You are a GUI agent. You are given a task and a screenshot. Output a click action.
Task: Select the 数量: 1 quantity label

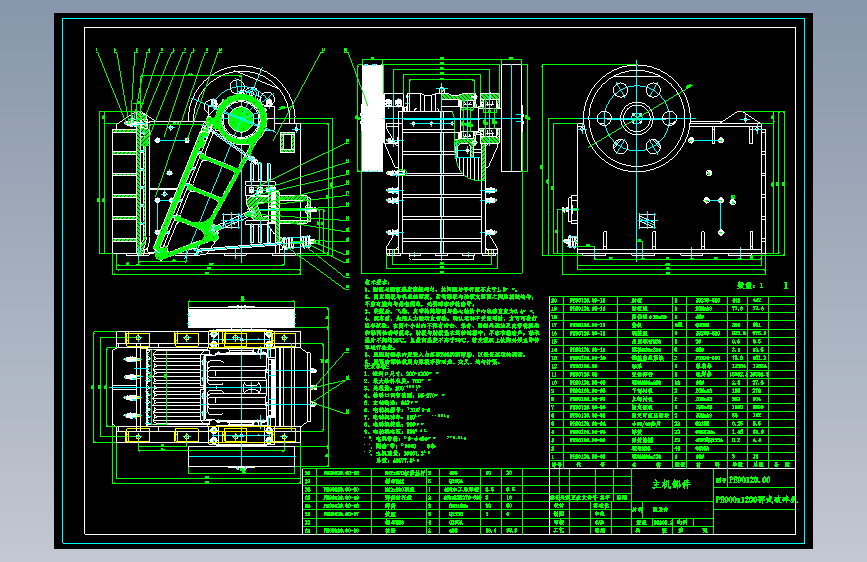pos(750,285)
